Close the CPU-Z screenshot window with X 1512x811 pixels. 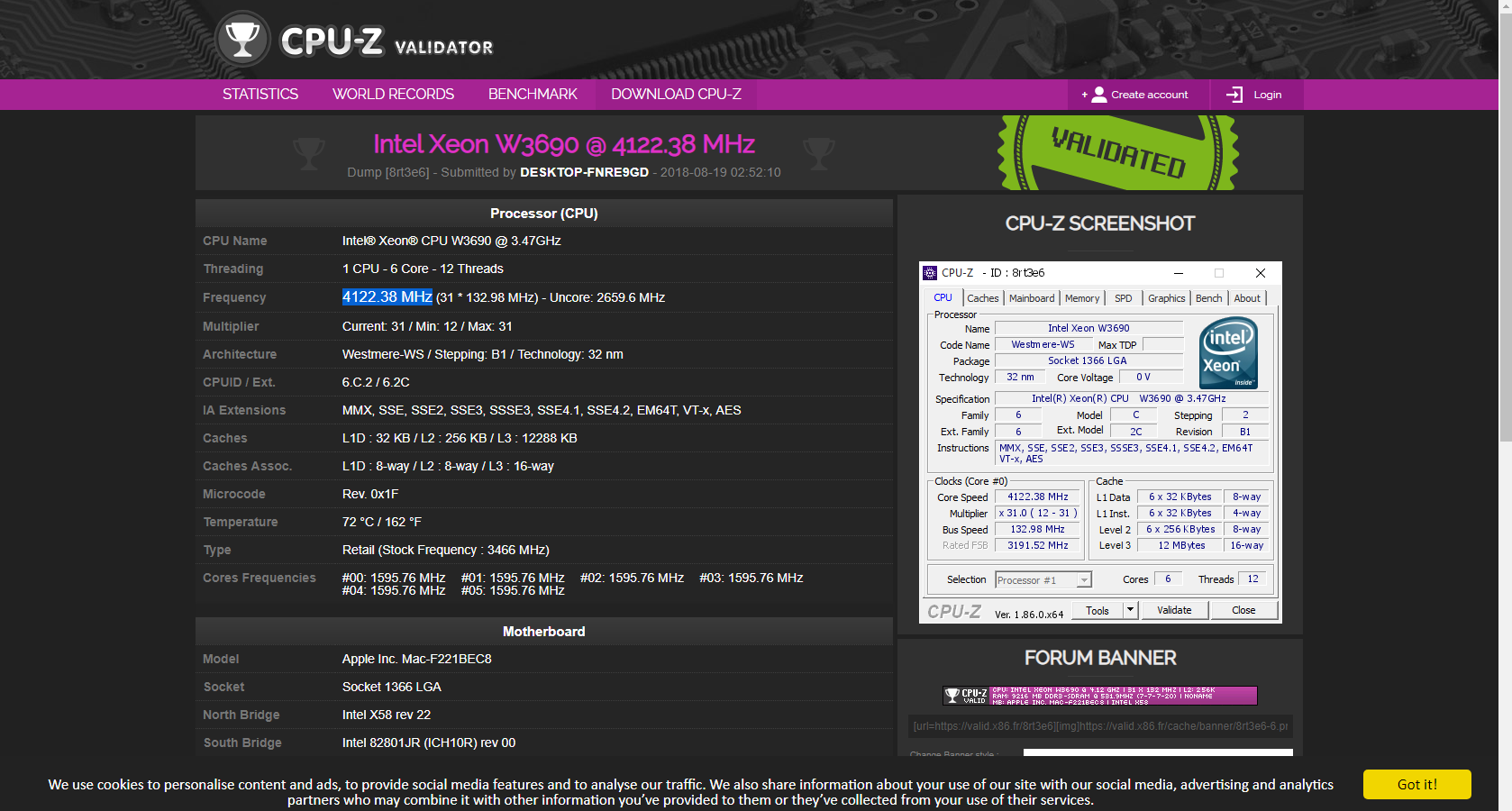coord(1261,273)
